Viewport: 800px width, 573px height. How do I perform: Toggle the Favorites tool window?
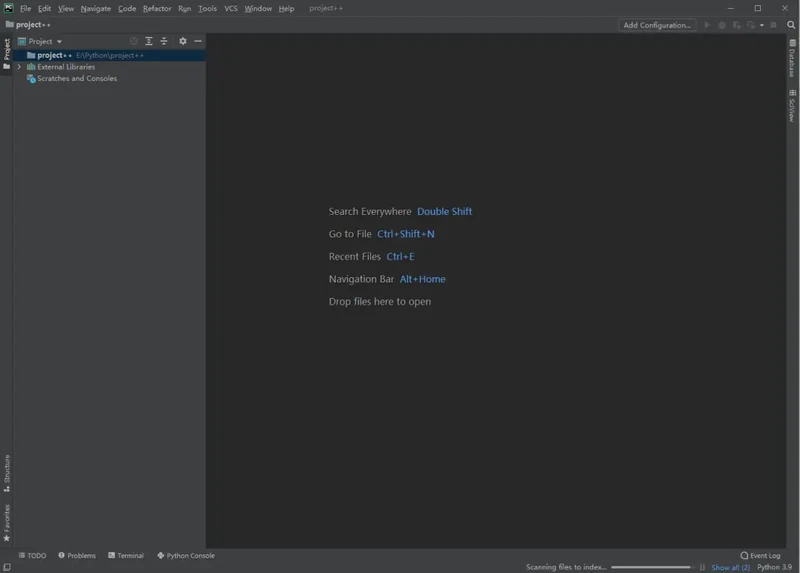pos(6,520)
